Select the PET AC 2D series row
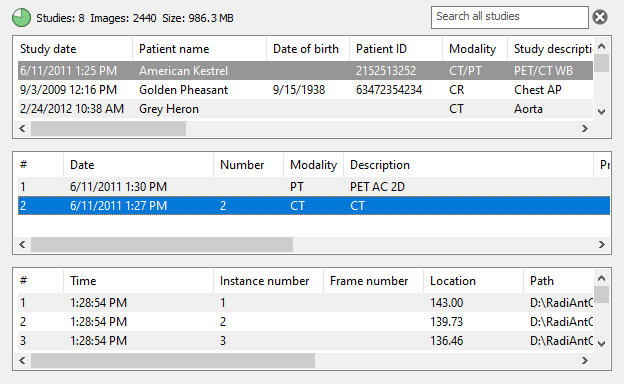 pyautogui.click(x=314, y=187)
